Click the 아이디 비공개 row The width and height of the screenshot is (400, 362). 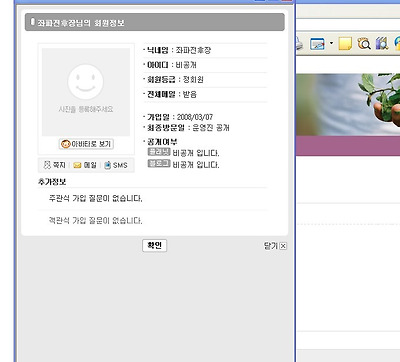(205, 65)
